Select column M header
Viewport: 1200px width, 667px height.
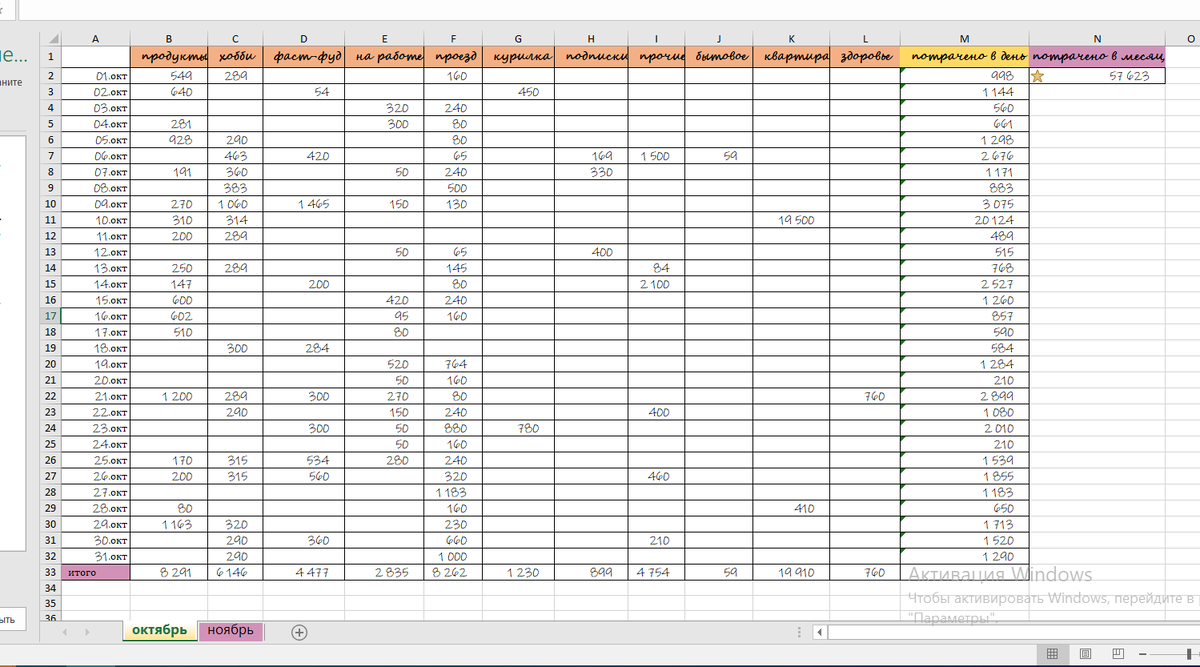965,38
